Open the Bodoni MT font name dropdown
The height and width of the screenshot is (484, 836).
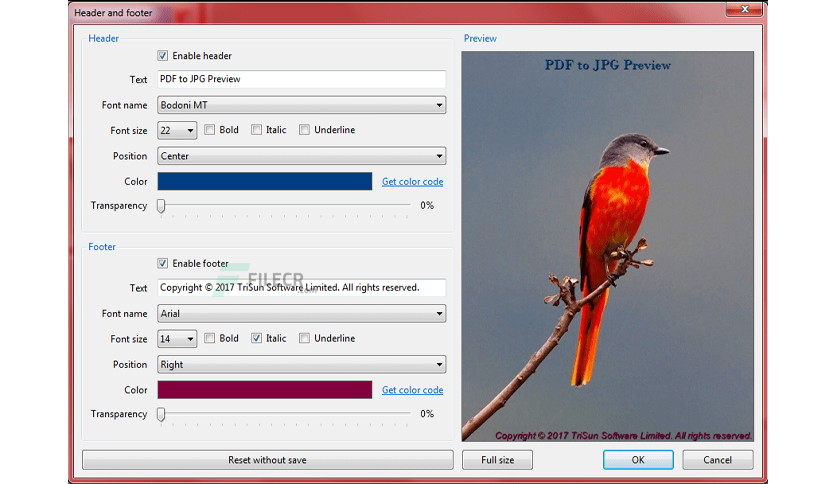point(301,105)
